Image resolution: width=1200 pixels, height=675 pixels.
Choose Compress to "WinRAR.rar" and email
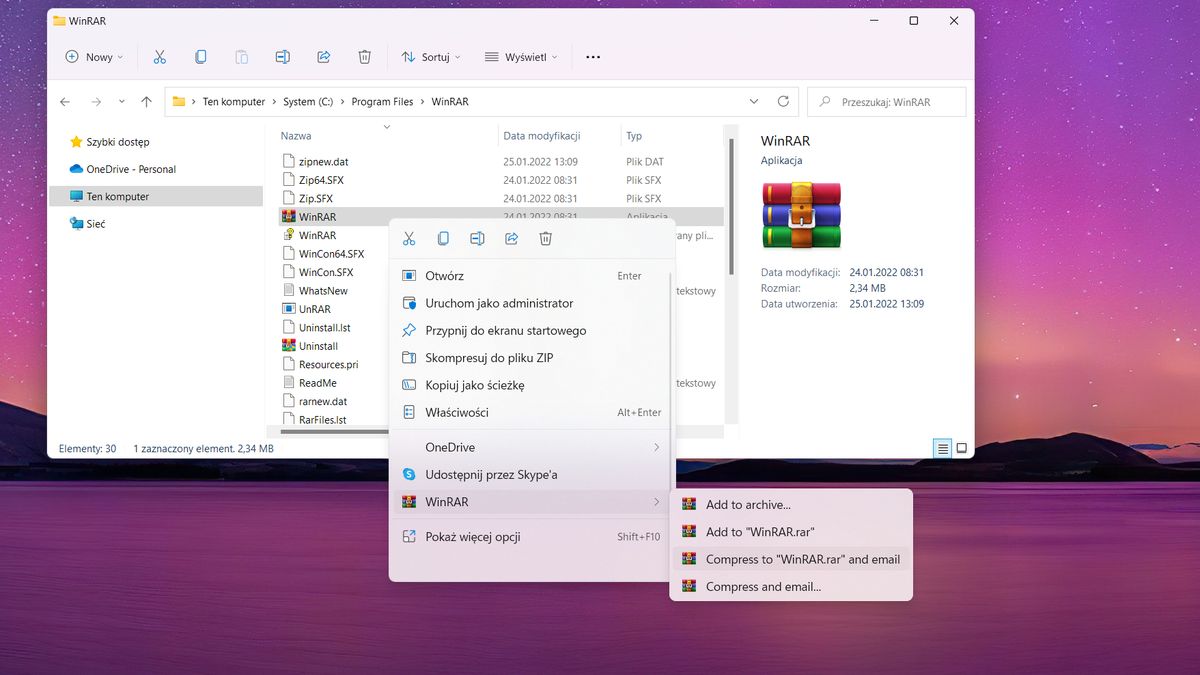tap(791, 559)
